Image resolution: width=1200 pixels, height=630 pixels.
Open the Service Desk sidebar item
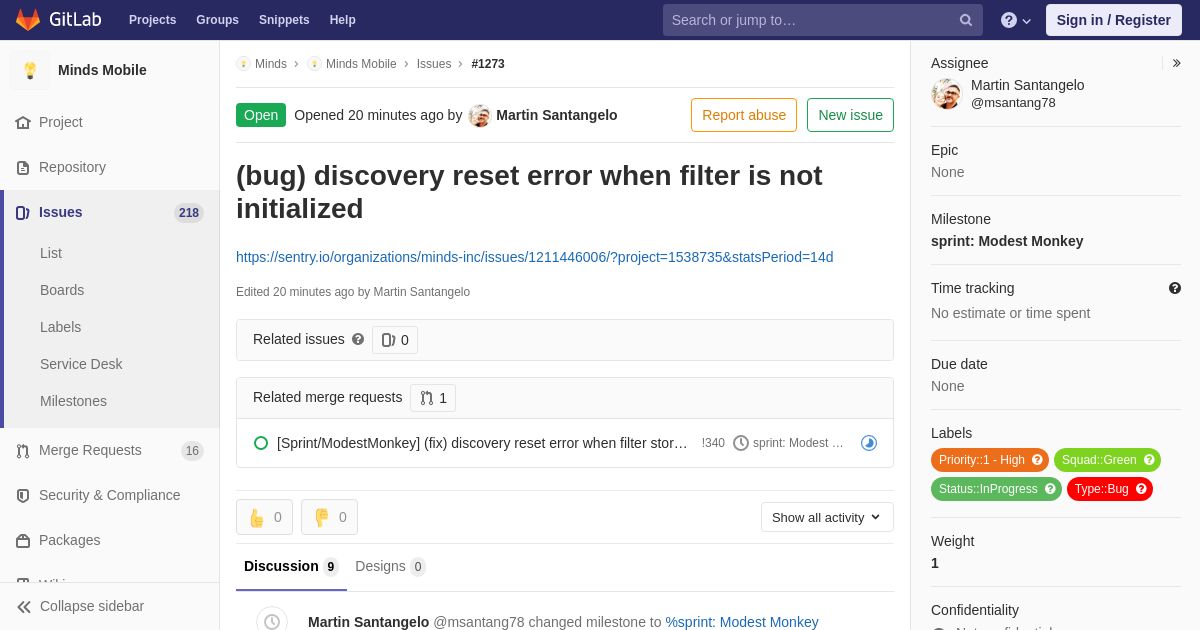click(x=81, y=364)
